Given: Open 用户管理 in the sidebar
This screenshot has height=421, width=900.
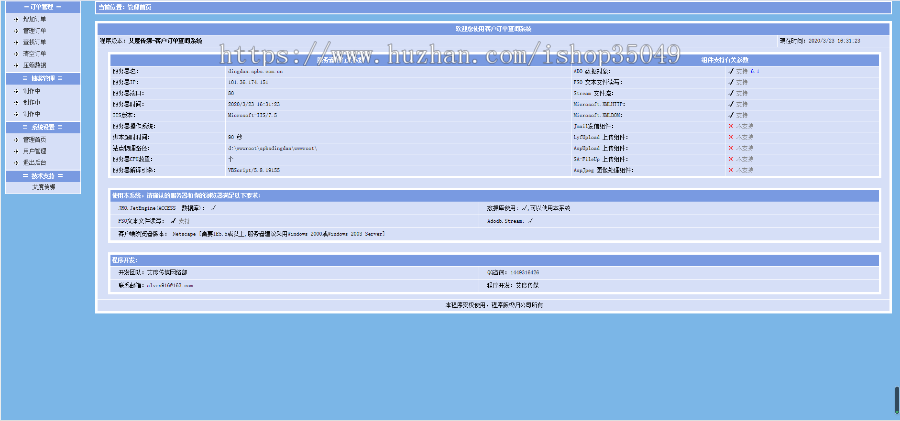Looking at the screenshot, I should coord(34,152).
